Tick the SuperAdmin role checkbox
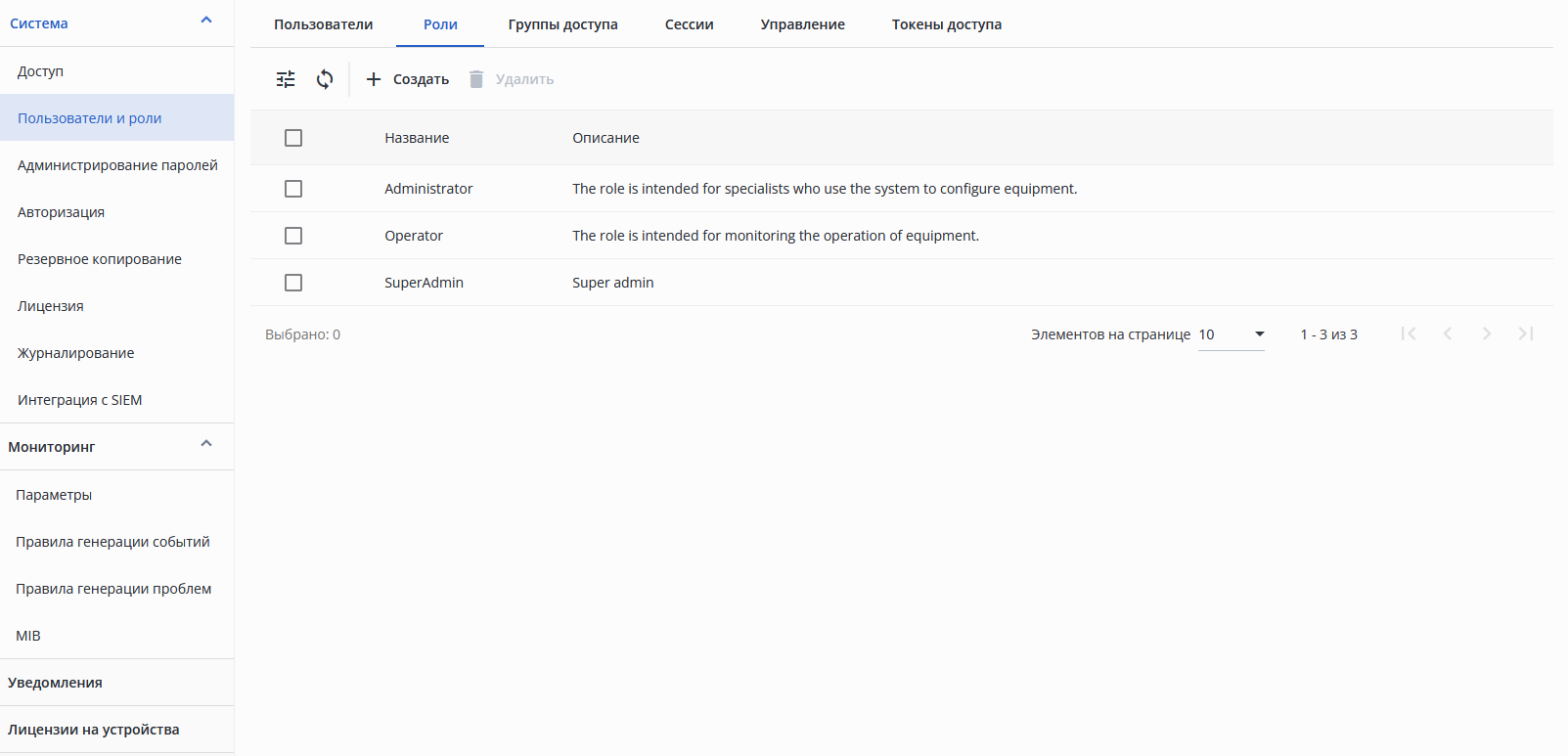The height and width of the screenshot is (756, 1568). [293, 283]
